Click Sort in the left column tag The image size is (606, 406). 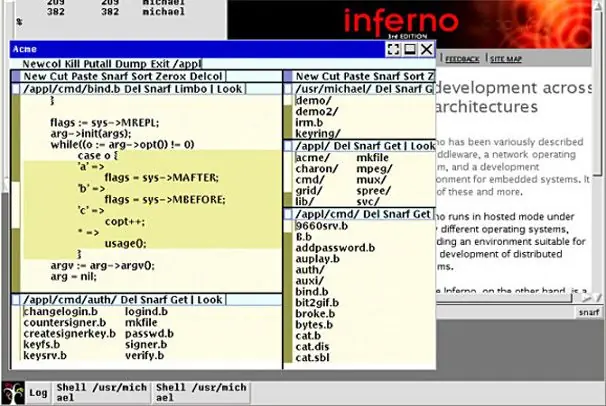(x=141, y=76)
